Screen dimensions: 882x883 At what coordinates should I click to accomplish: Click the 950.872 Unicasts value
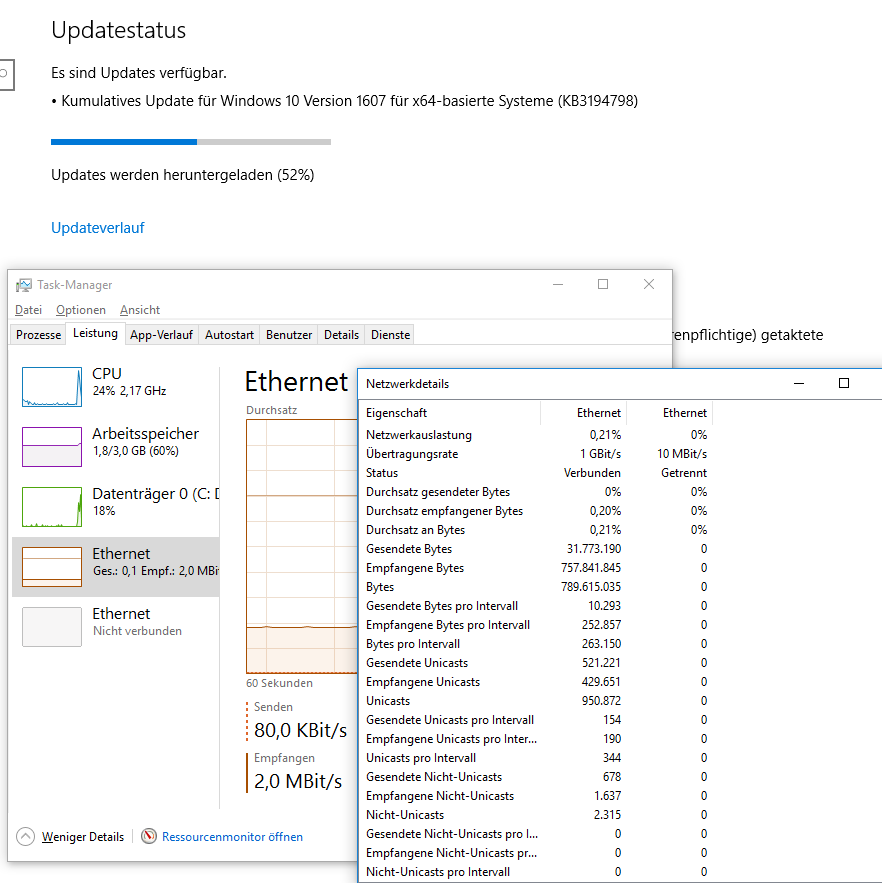(601, 701)
